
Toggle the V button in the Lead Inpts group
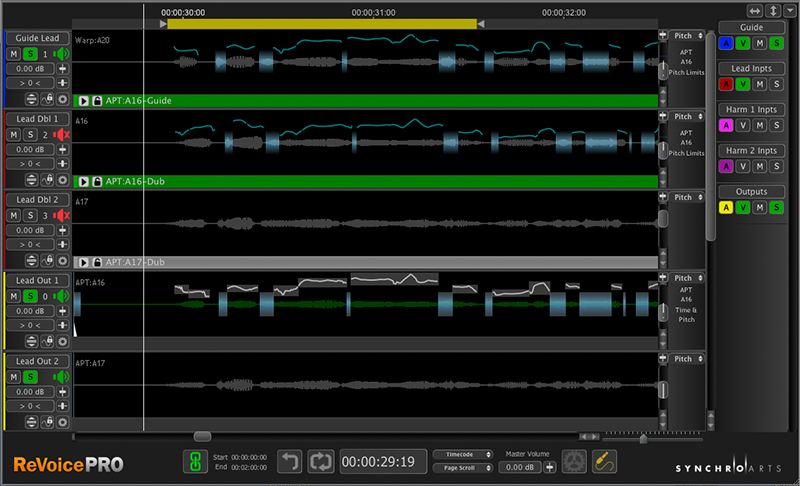click(x=742, y=84)
